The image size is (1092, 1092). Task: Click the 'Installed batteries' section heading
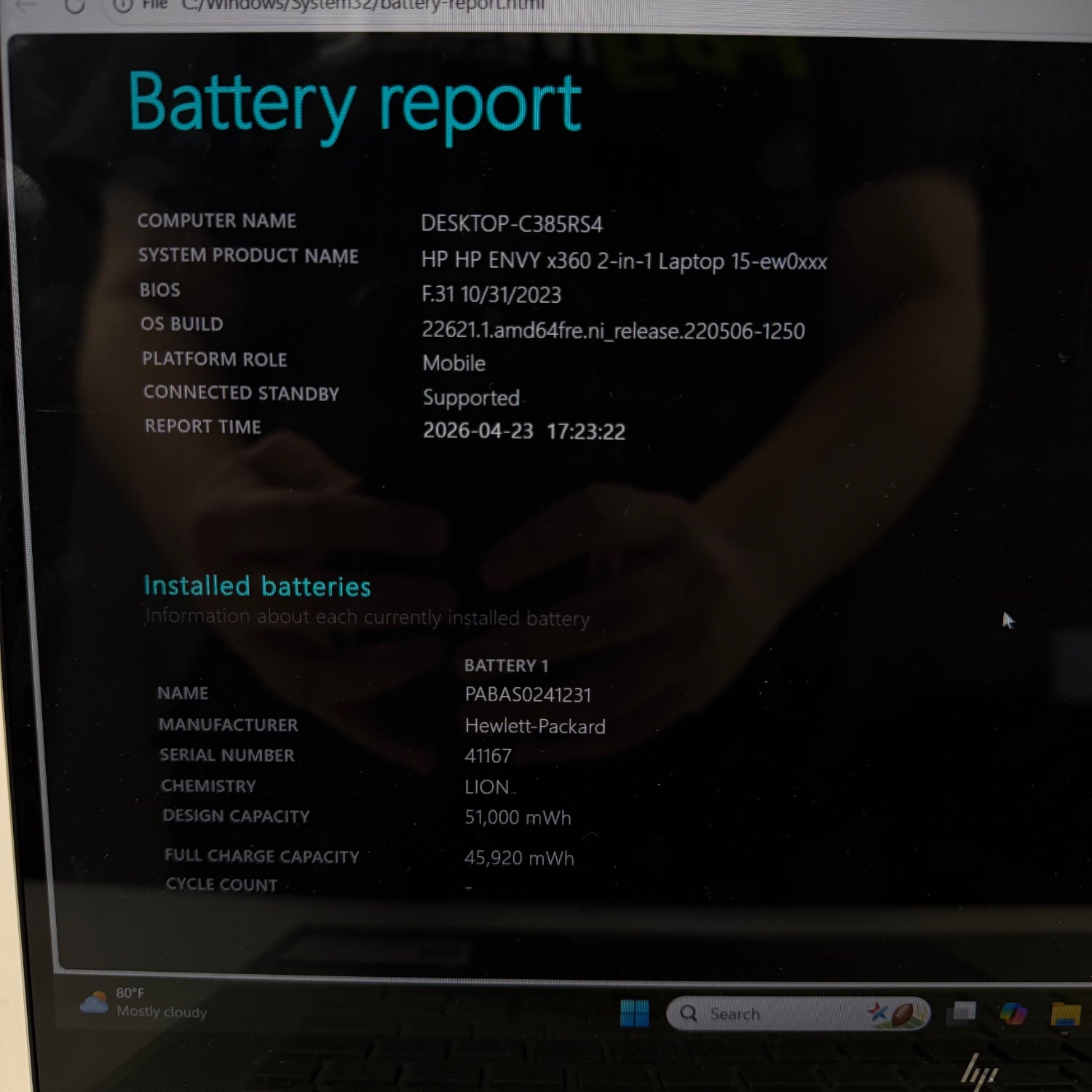coord(257,586)
